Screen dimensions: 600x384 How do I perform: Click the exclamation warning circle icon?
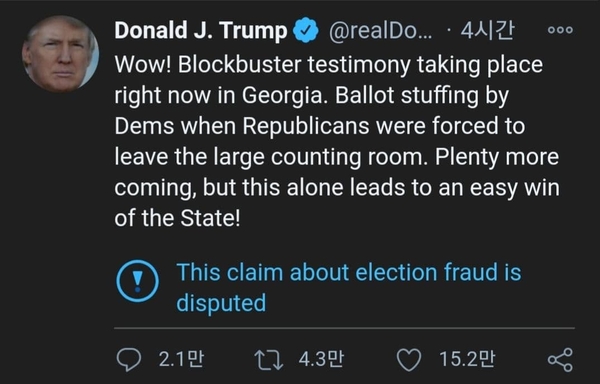137,281
